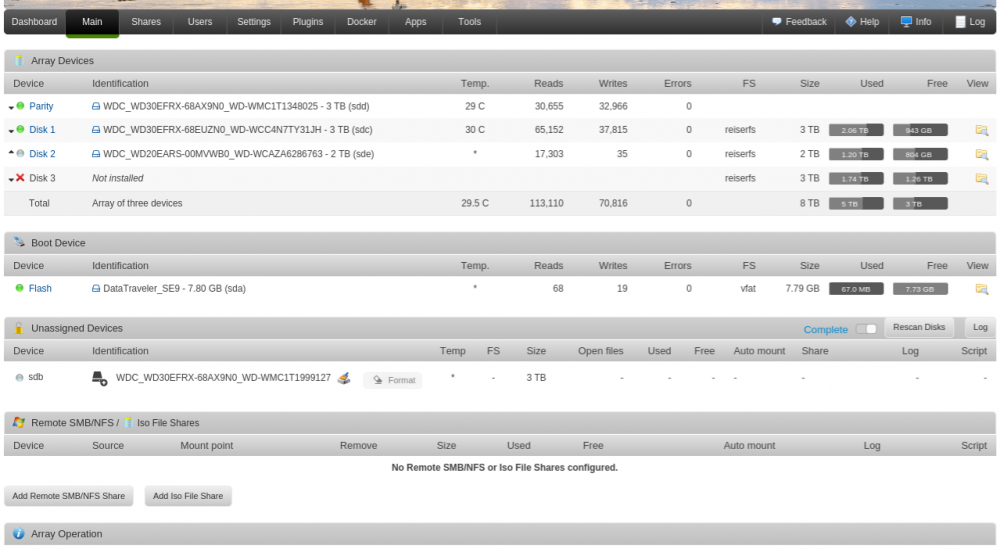Open the disk log icon for Parity WDC drive
Viewport: 1000px width, 549px height.
(96, 106)
